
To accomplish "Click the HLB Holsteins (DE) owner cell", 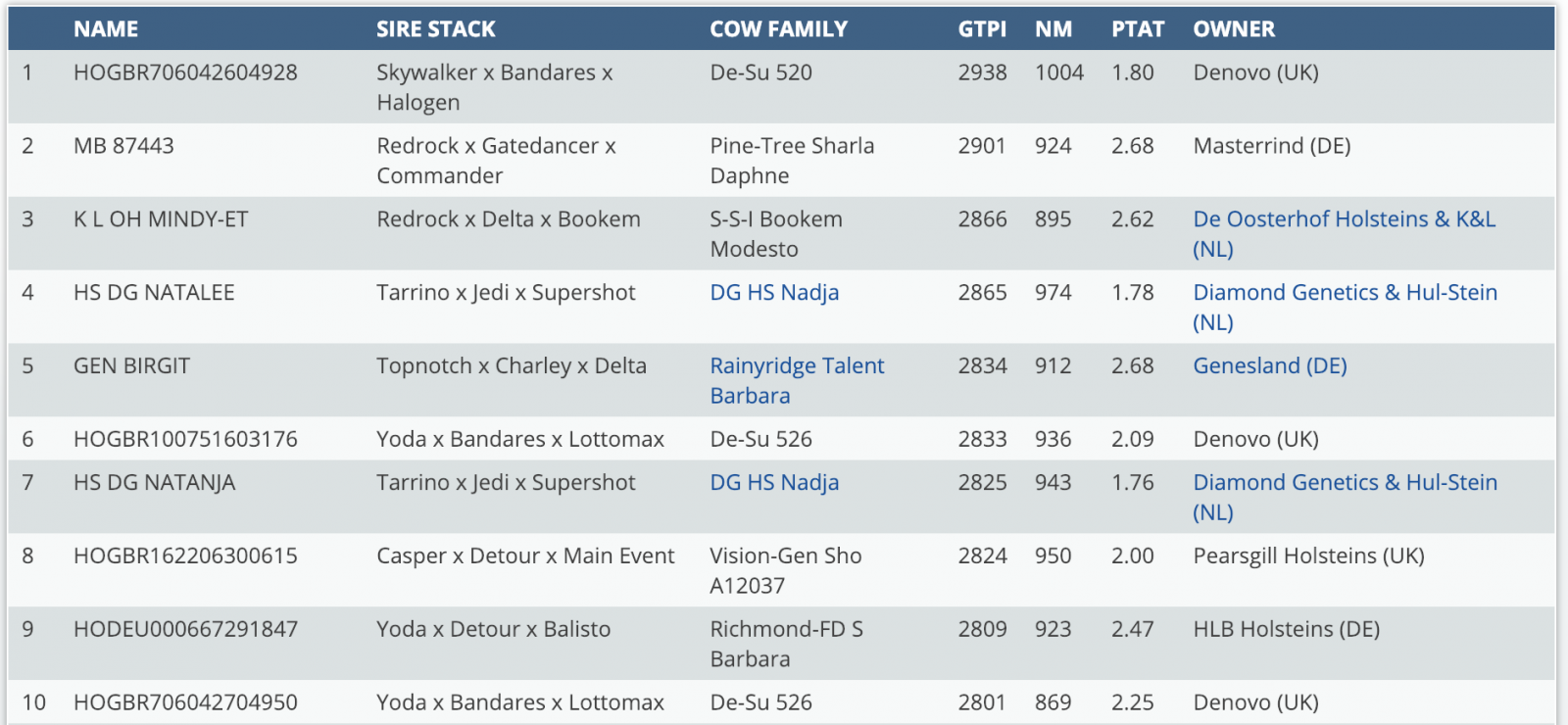I will pyautogui.click(x=1286, y=630).
